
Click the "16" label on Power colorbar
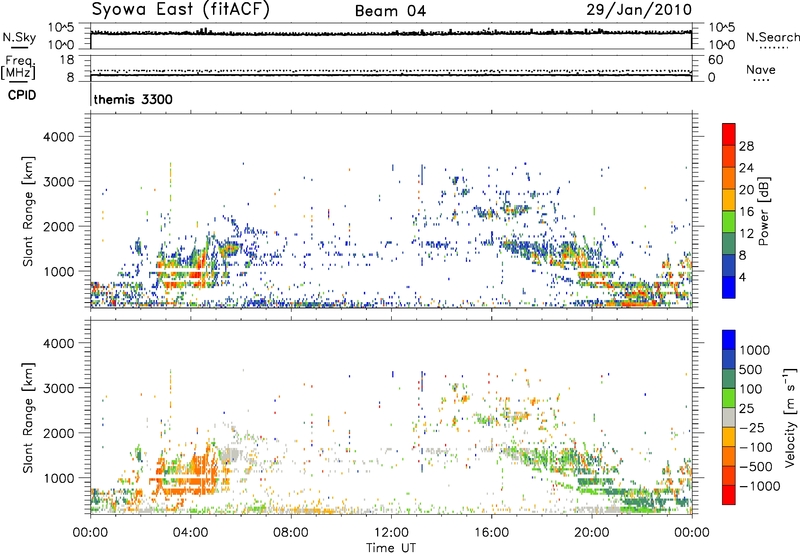click(746, 211)
